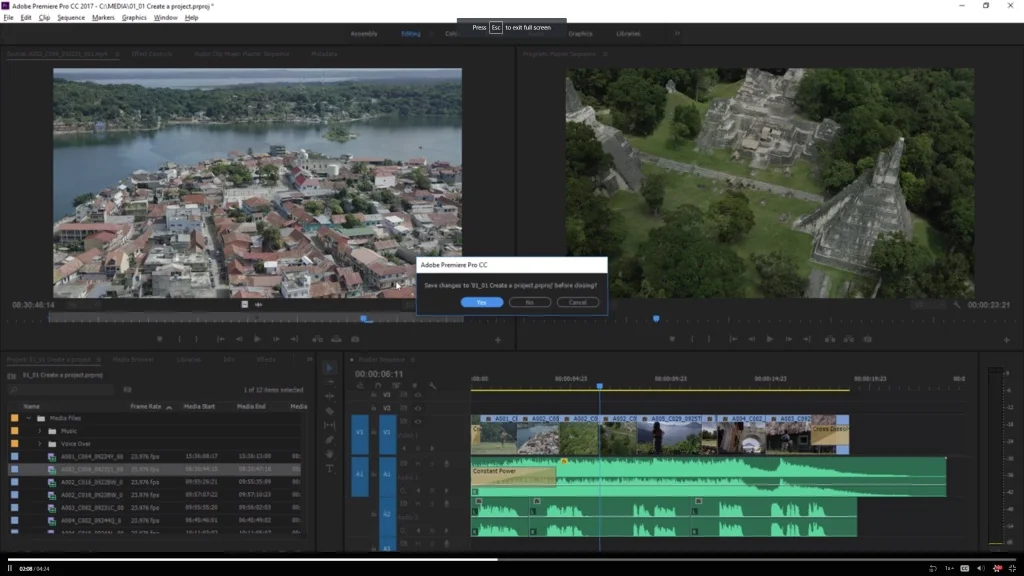Expand the Music bin in the Project panel
The image size is (1024, 576).
coord(40,431)
